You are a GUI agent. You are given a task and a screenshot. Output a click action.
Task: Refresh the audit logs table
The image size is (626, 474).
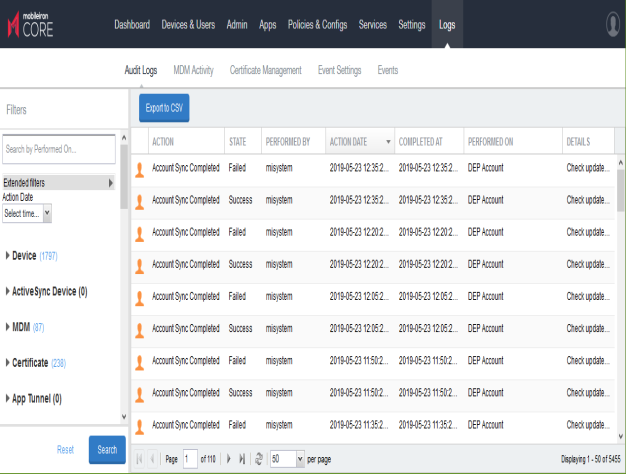pos(259,458)
